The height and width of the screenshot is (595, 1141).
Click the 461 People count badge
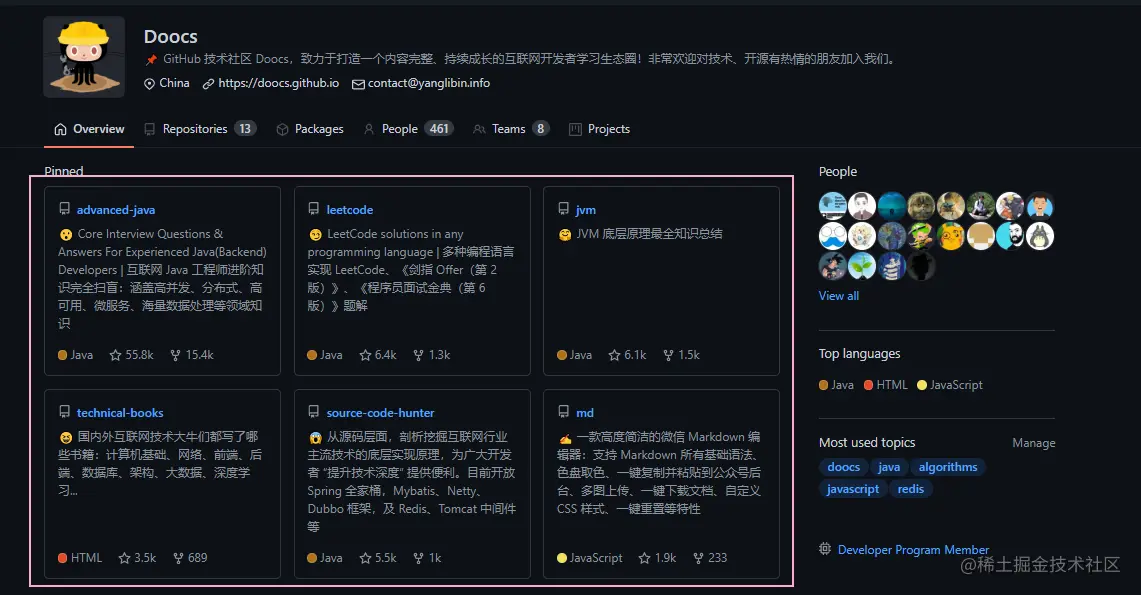[439, 129]
